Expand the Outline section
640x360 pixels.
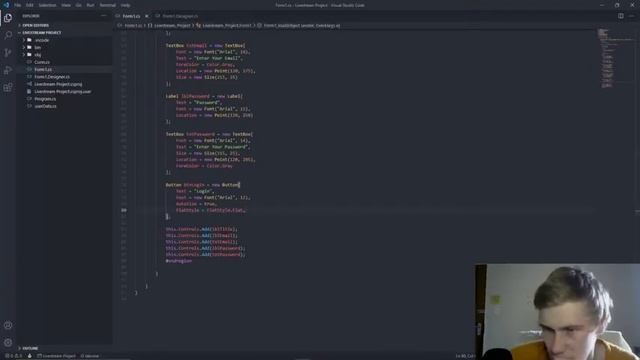(30, 348)
